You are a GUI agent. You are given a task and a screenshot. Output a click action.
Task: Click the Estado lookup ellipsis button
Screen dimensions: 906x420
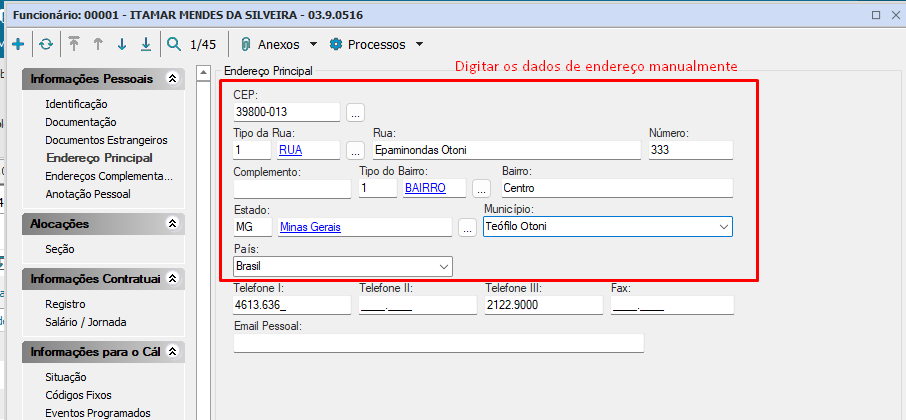467,228
